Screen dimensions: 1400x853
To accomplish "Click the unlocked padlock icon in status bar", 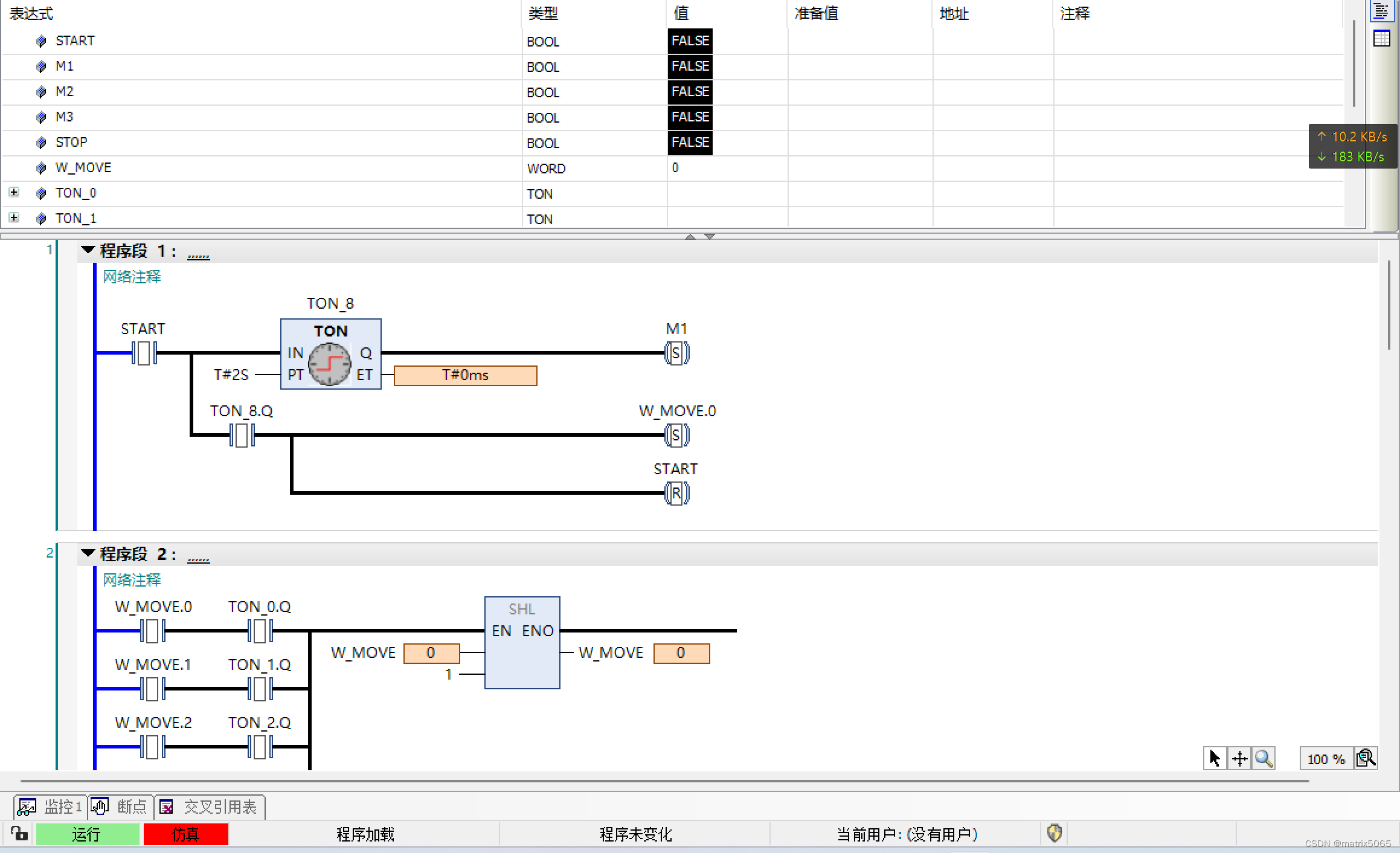I will pos(19,834).
